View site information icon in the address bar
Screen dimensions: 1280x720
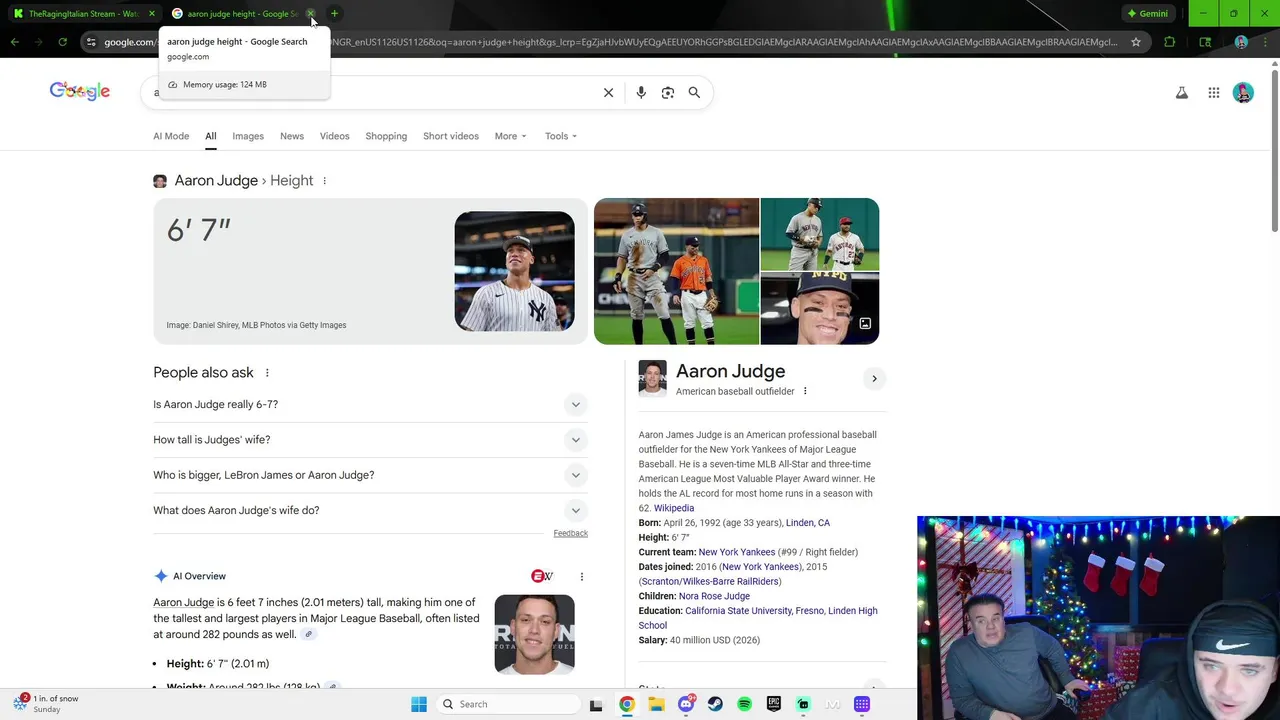pos(91,42)
